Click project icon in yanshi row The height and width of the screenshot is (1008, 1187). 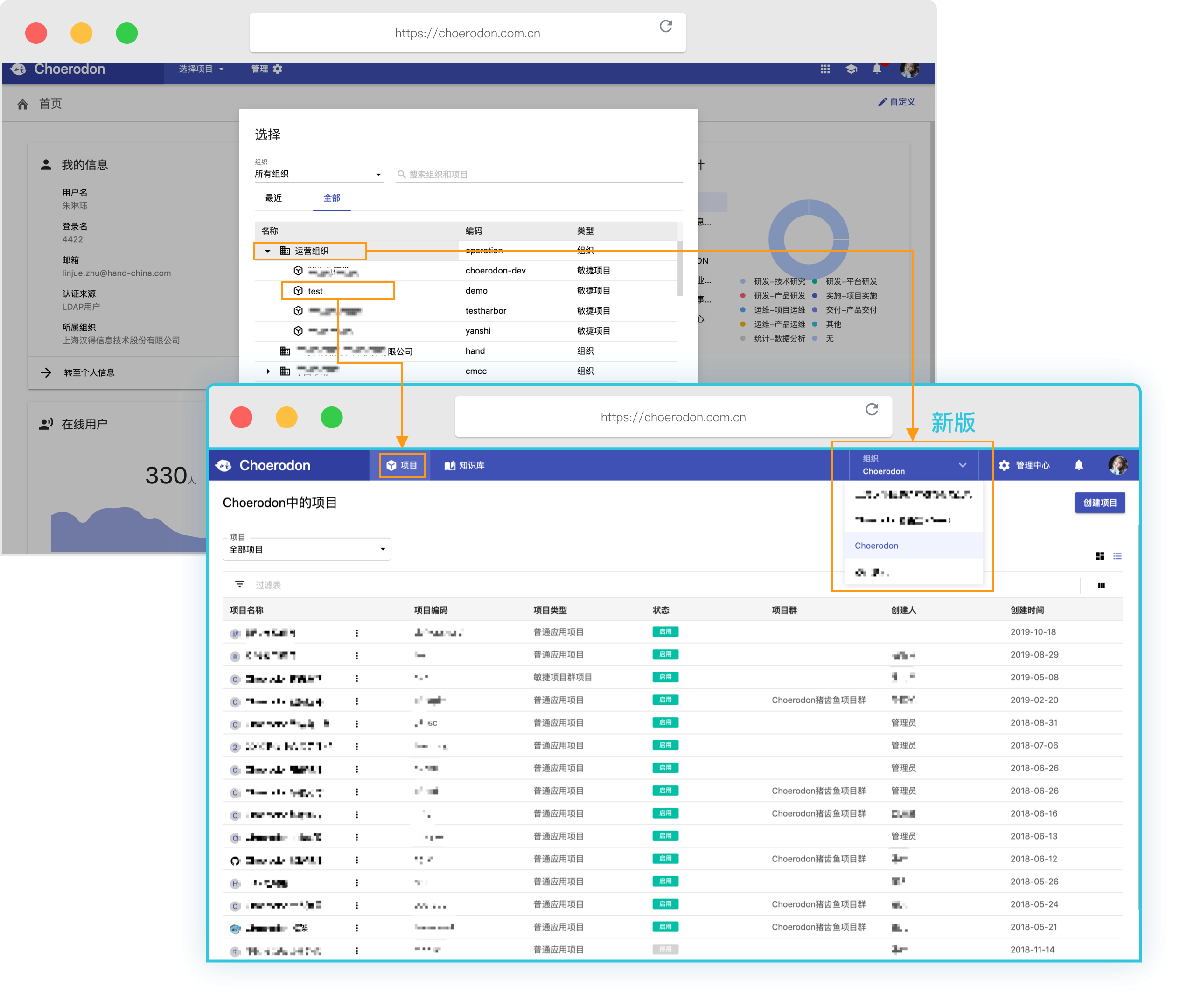tap(298, 331)
